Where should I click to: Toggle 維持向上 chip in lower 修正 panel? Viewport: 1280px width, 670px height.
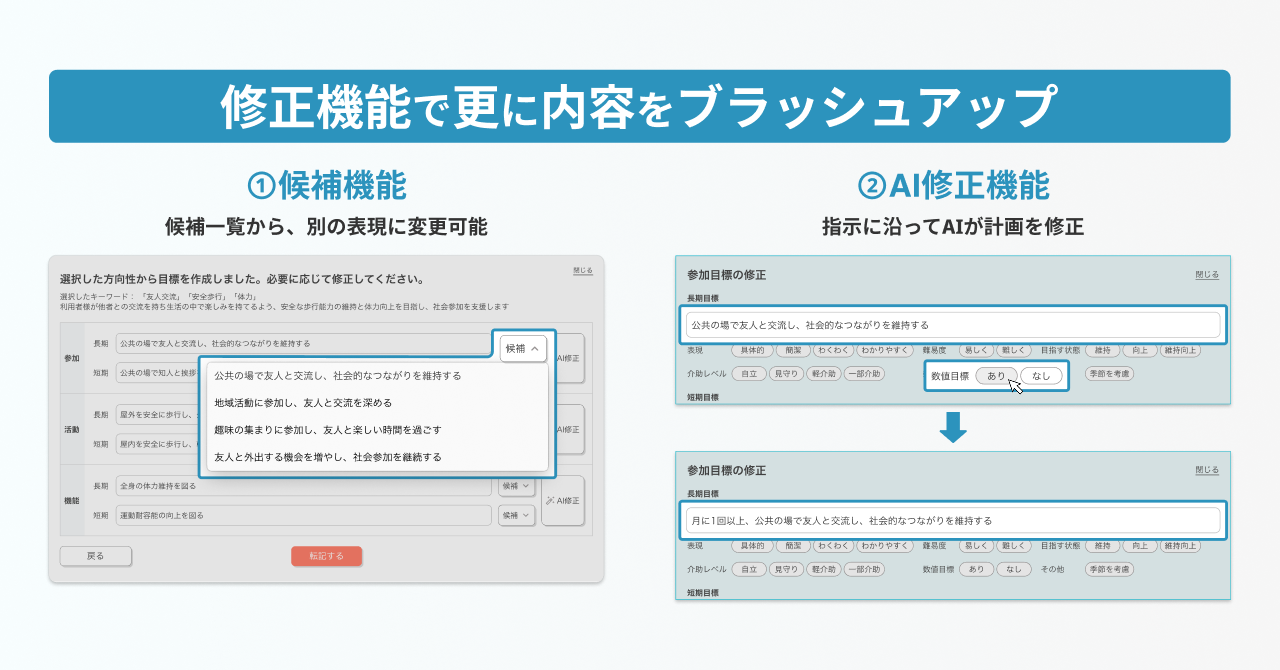pos(1180,546)
